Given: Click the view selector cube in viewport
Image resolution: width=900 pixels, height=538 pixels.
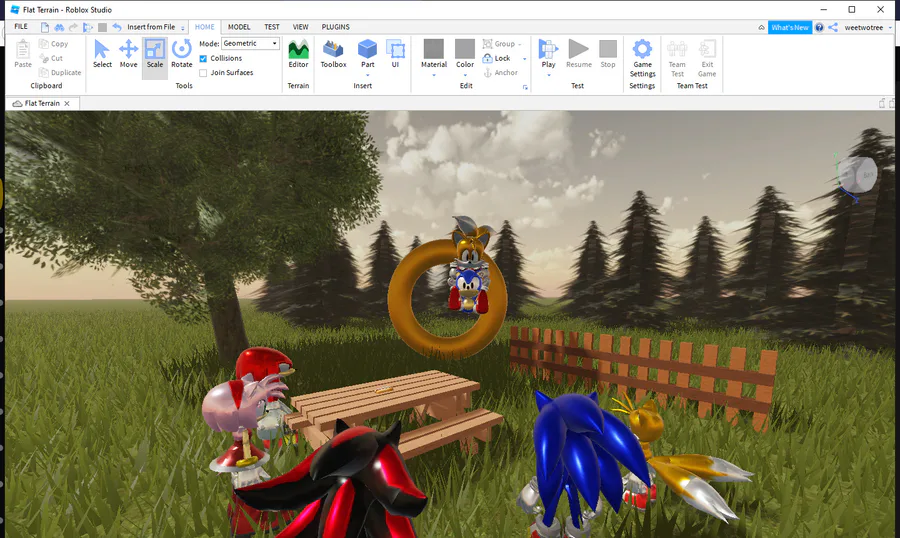Looking at the screenshot, I should 856,175.
